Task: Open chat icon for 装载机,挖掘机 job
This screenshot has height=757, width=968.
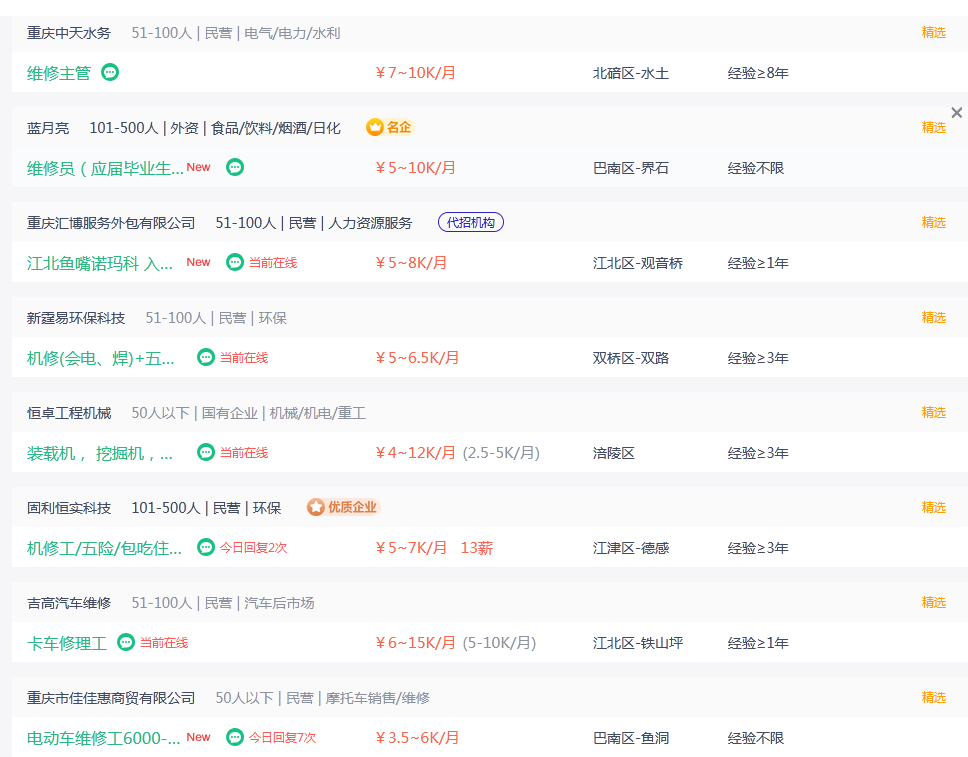Action: click(x=206, y=453)
